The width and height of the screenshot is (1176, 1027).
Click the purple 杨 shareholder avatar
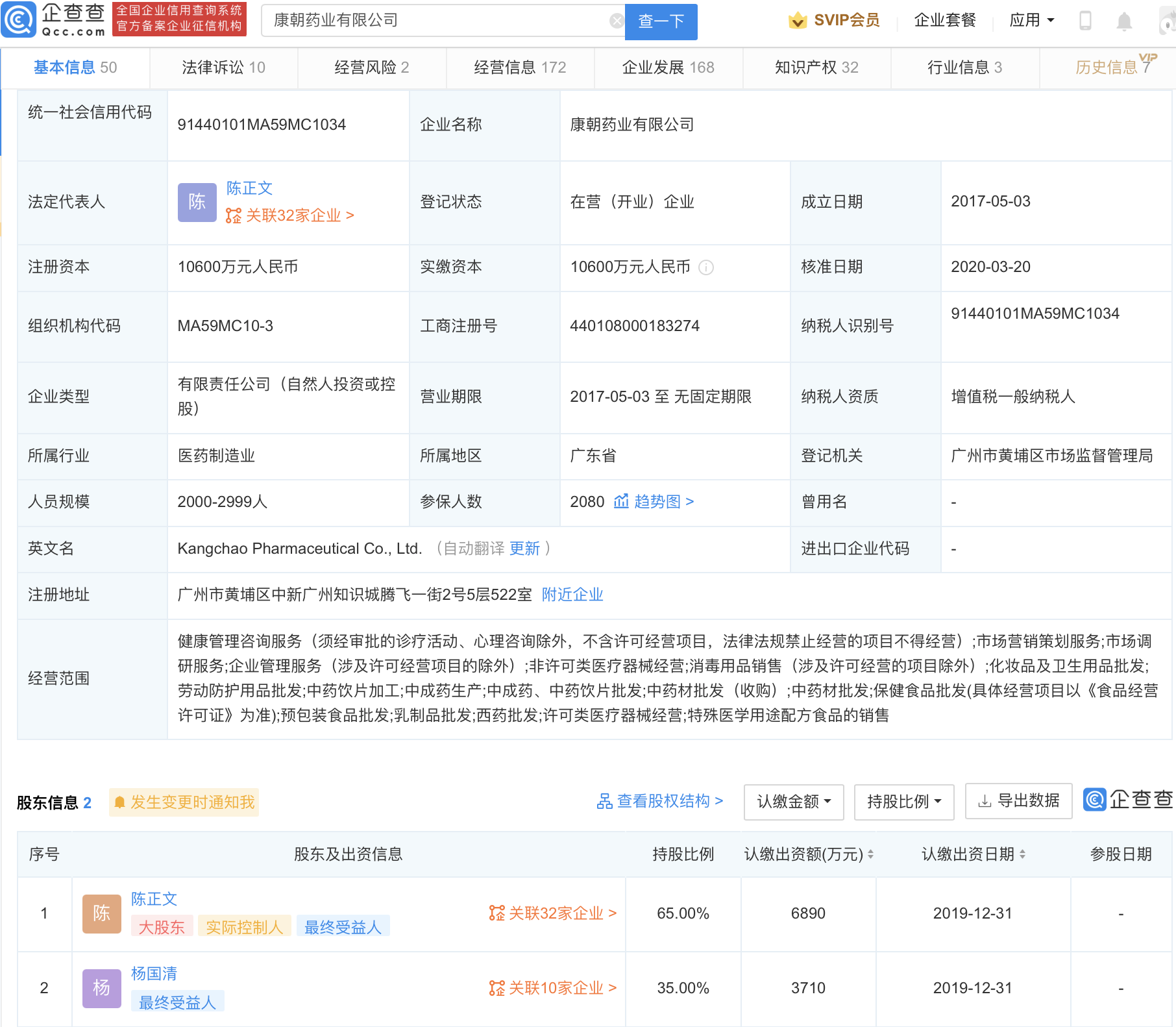[102, 989]
